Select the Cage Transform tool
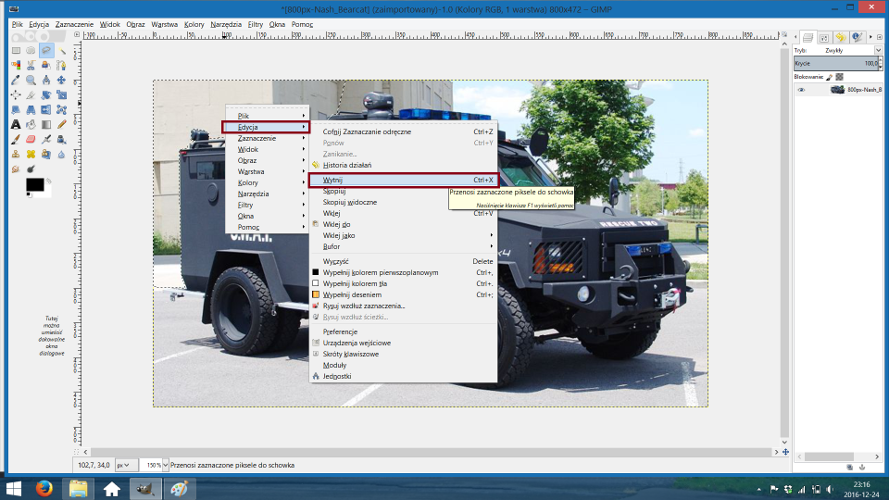This screenshot has height=500, width=889. pos(61,109)
